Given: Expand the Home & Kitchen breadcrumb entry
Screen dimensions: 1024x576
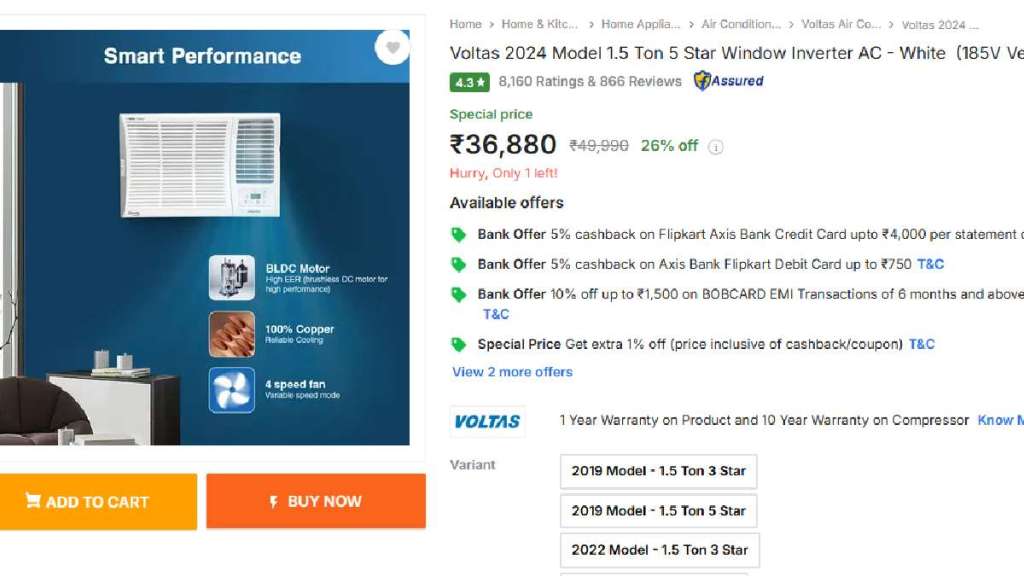Looking at the screenshot, I should [540, 24].
